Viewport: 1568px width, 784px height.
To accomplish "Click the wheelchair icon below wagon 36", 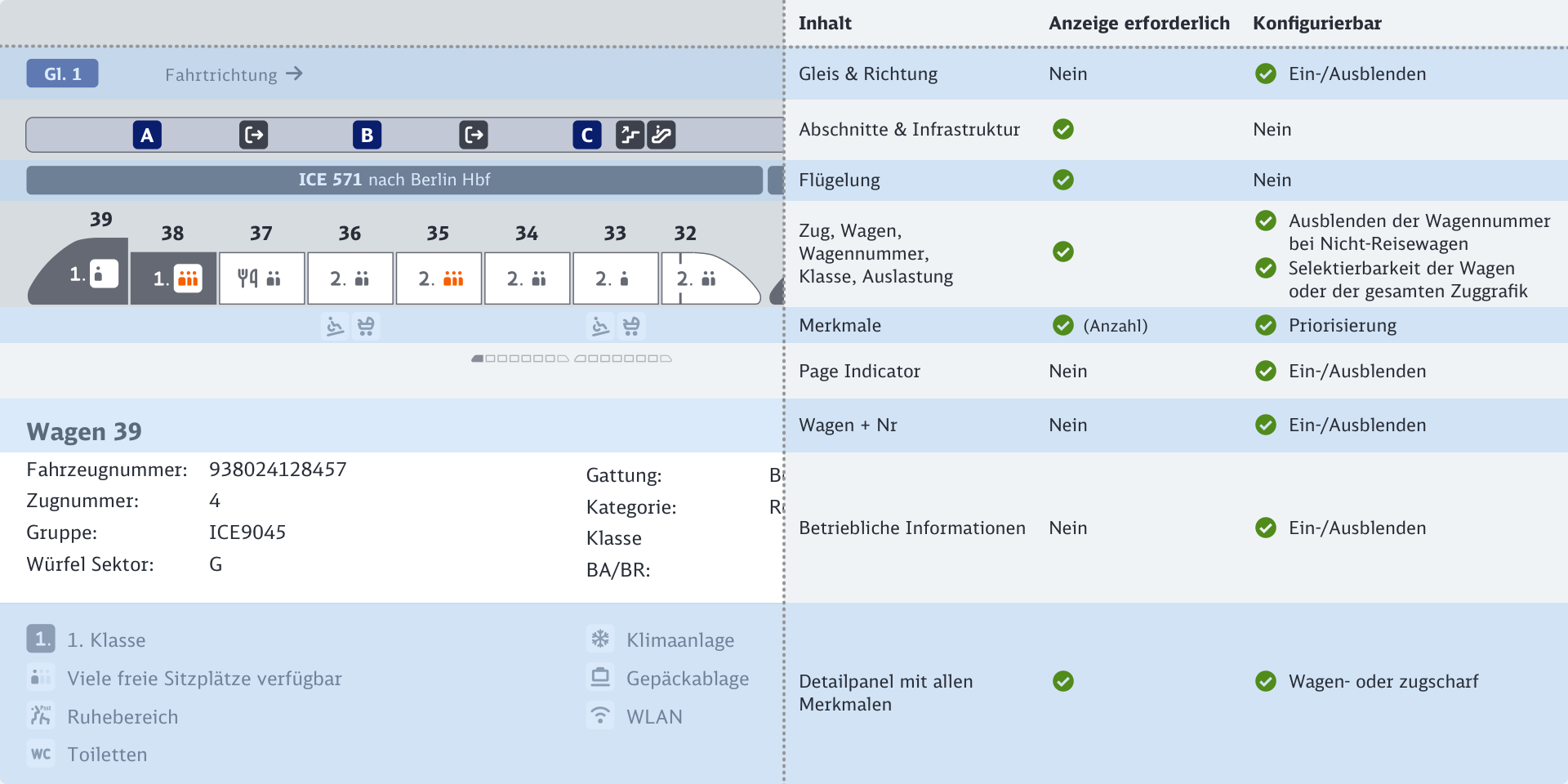I will tap(335, 326).
